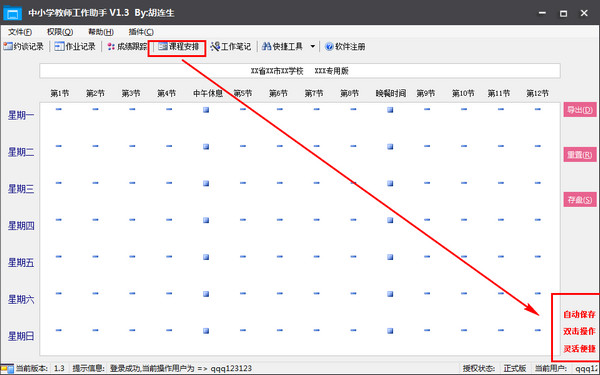Select 星期三 晚餐时间 square icon
Image resolution: width=600 pixels, height=375 pixels.
tap(390, 183)
